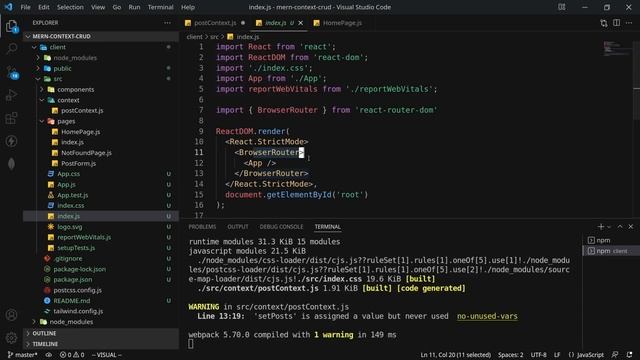Viewport: 640px width, 360px height.
Task: Open the View menu
Action: (98, 7)
